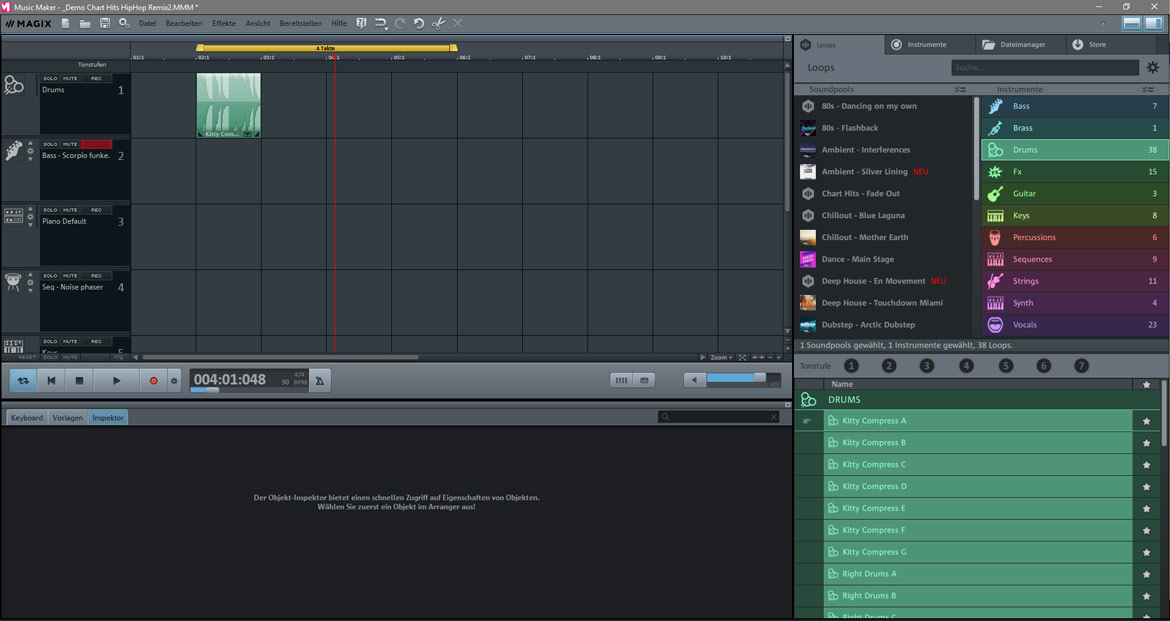
Task: Select the Strings instrument category
Action: [1074, 281]
